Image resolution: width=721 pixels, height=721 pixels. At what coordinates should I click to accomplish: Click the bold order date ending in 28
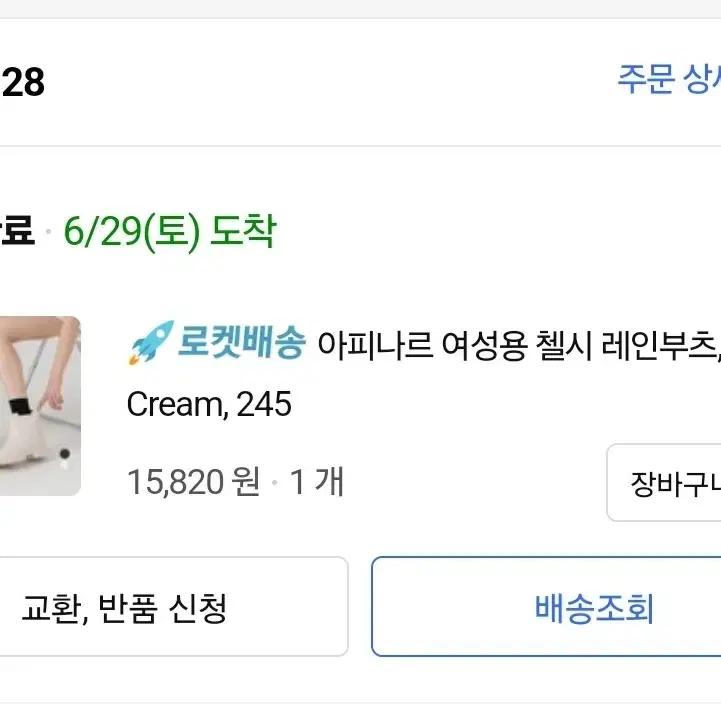[22, 82]
